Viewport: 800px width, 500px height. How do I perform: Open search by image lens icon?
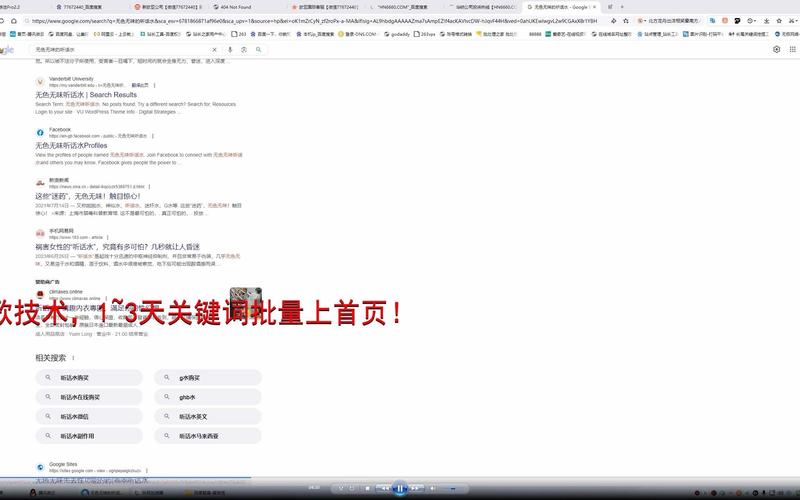pyautogui.click(x=244, y=49)
